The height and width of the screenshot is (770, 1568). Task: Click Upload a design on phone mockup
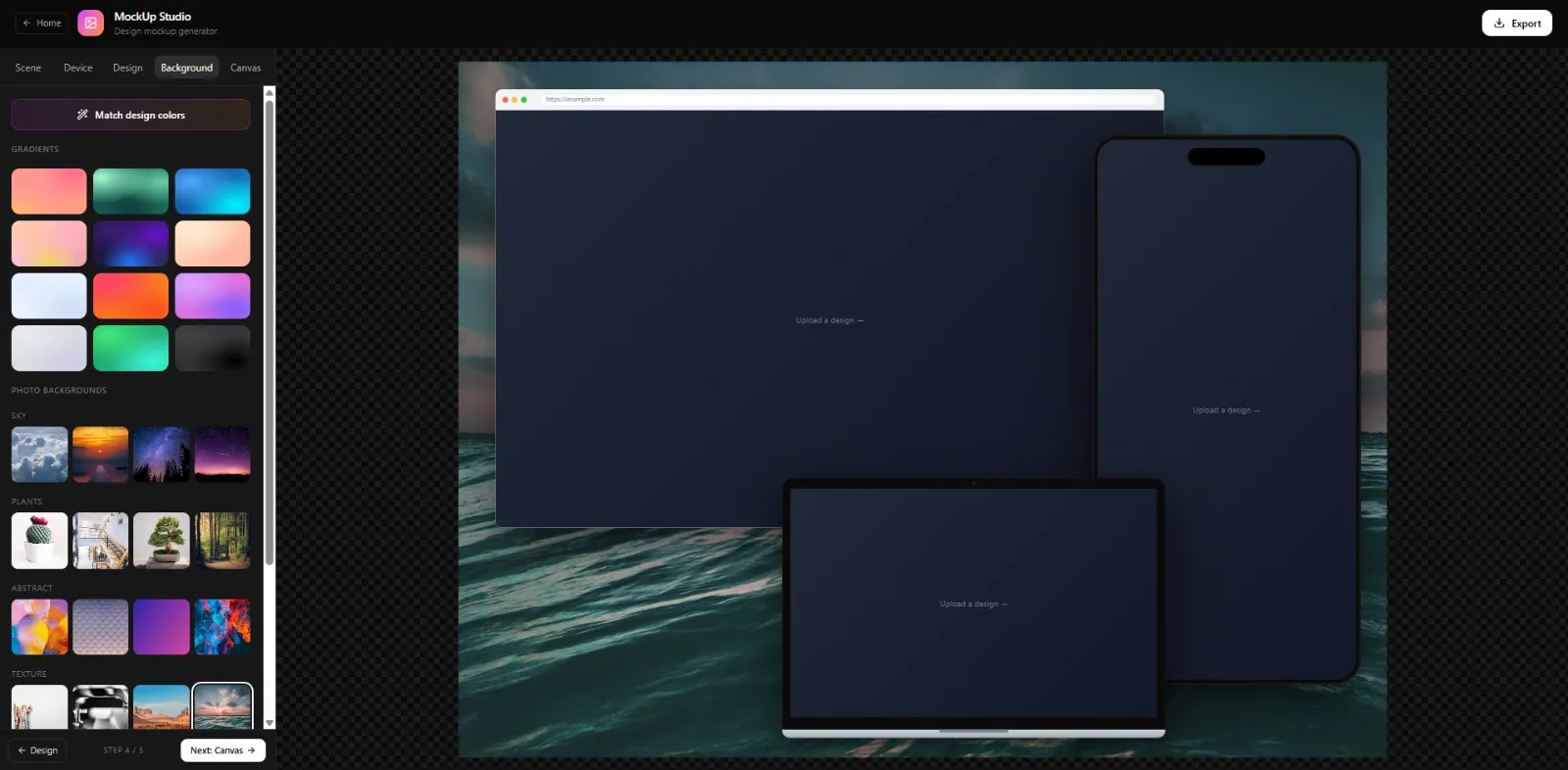point(1226,410)
